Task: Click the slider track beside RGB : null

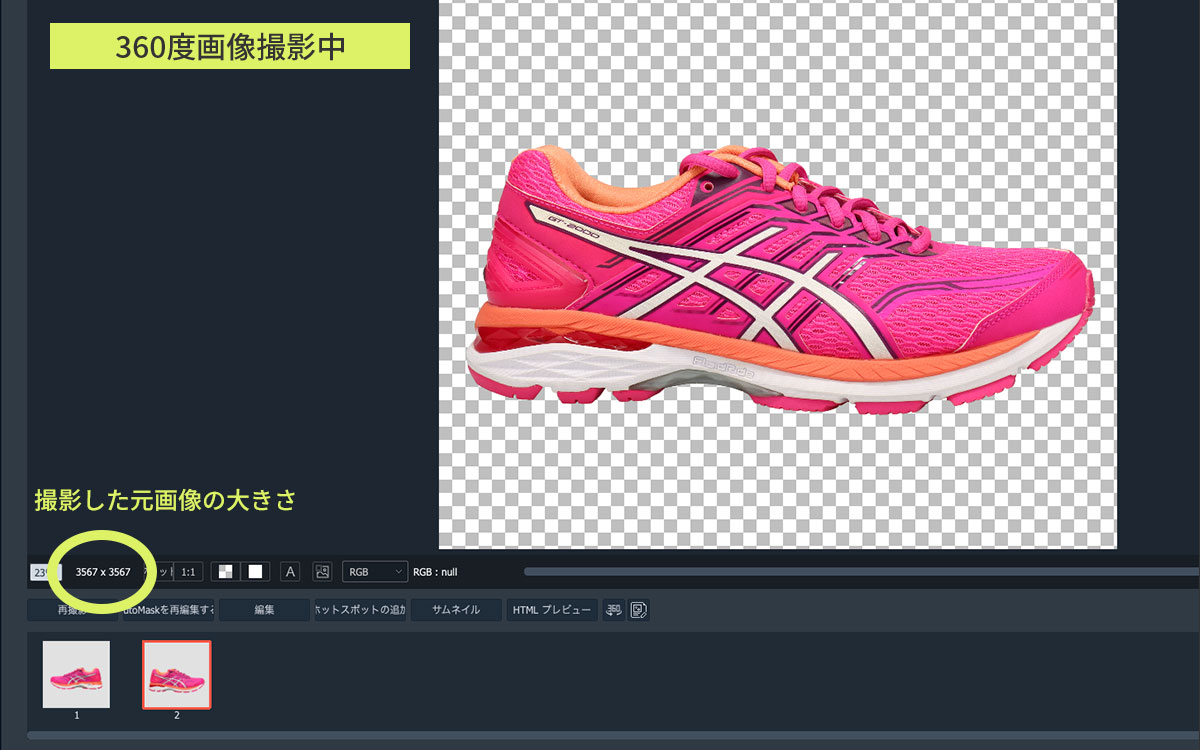Action: click(x=850, y=572)
